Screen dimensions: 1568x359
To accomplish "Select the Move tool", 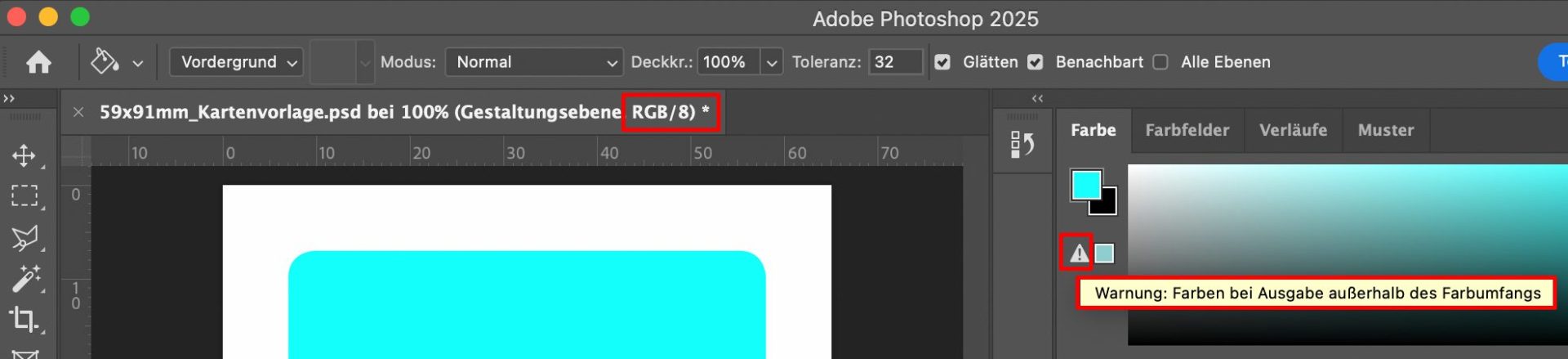I will [24, 155].
